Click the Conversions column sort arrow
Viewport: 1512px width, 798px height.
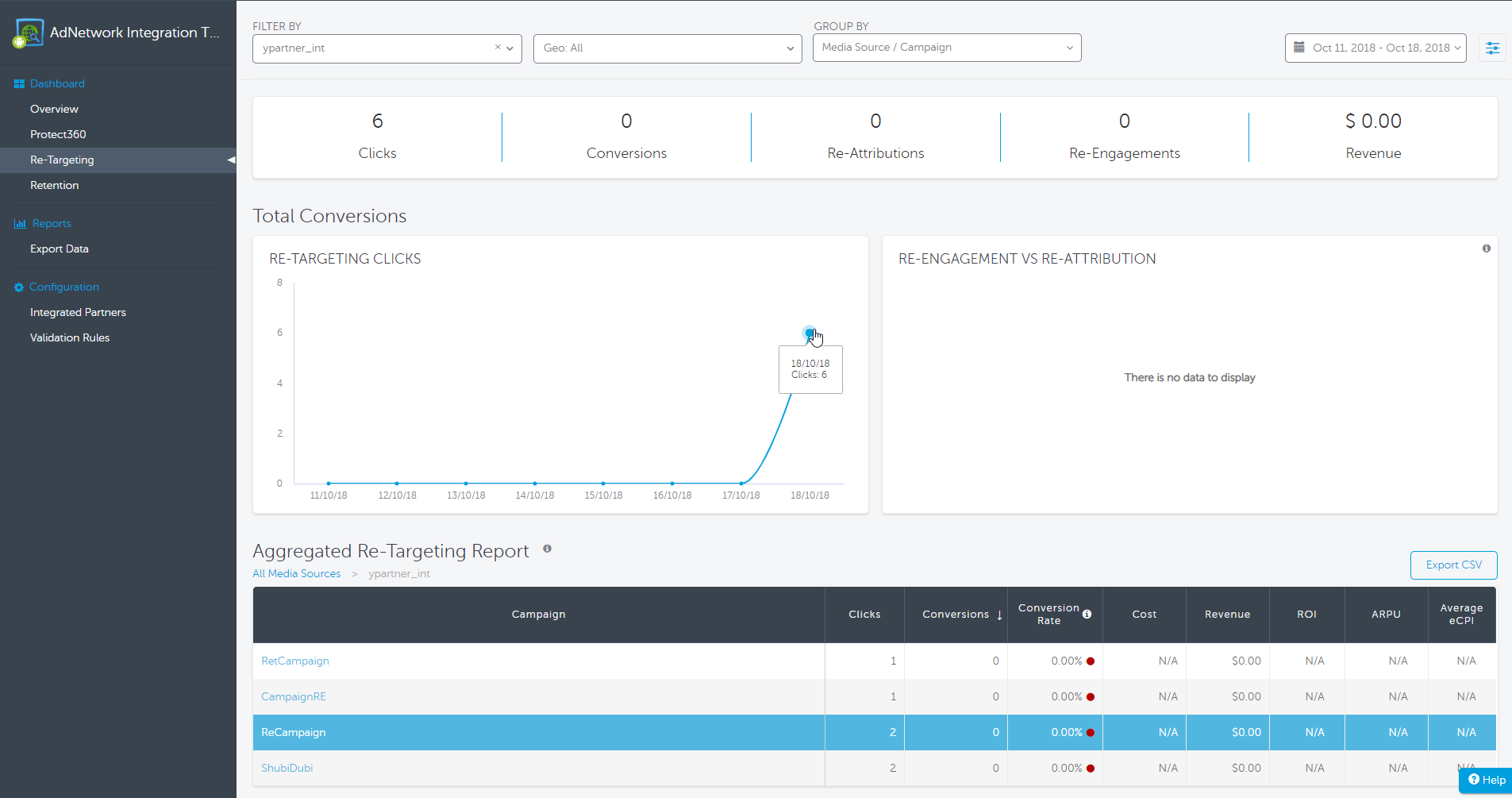point(999,615)
